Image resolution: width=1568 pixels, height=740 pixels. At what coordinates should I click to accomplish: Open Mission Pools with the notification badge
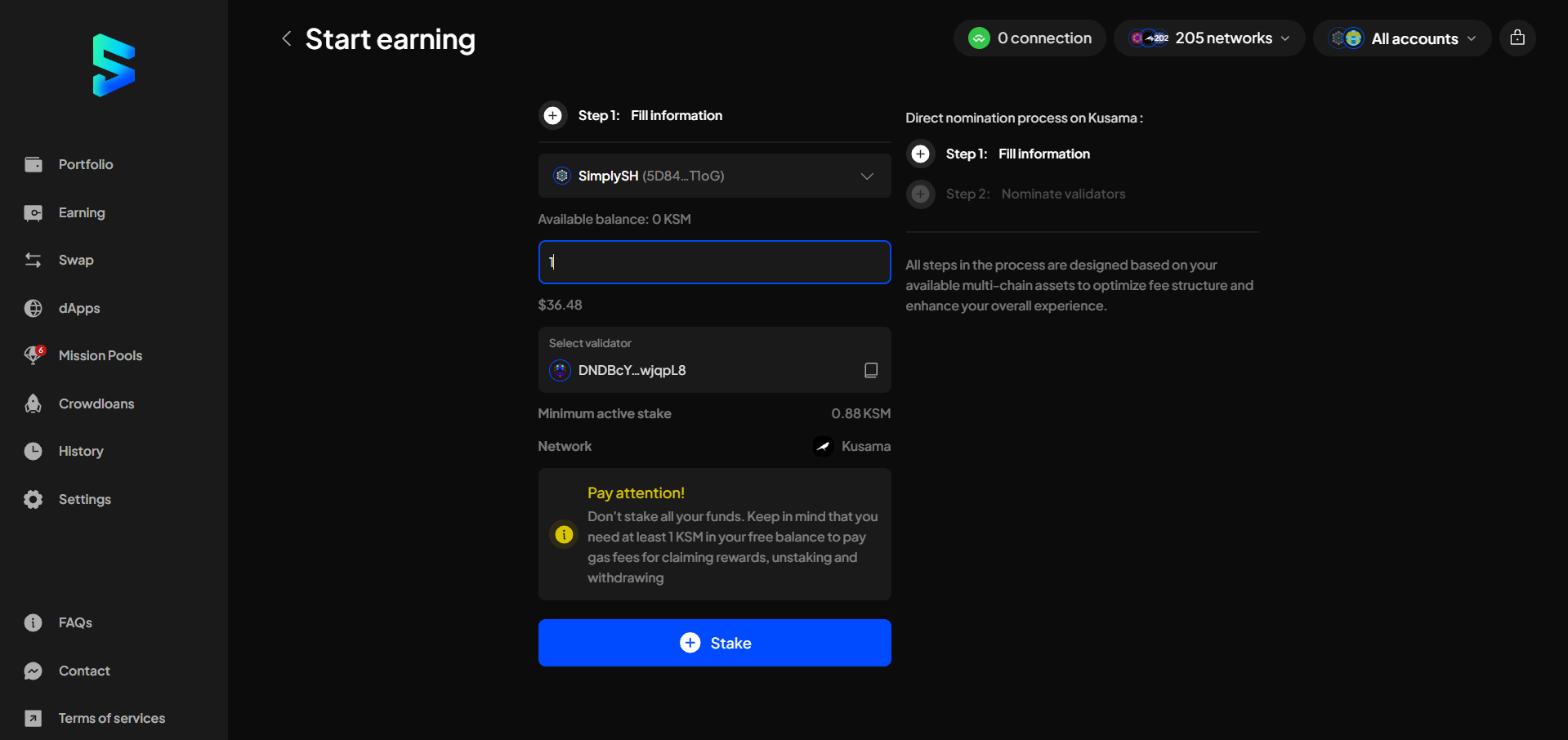[x=34, y=355]
